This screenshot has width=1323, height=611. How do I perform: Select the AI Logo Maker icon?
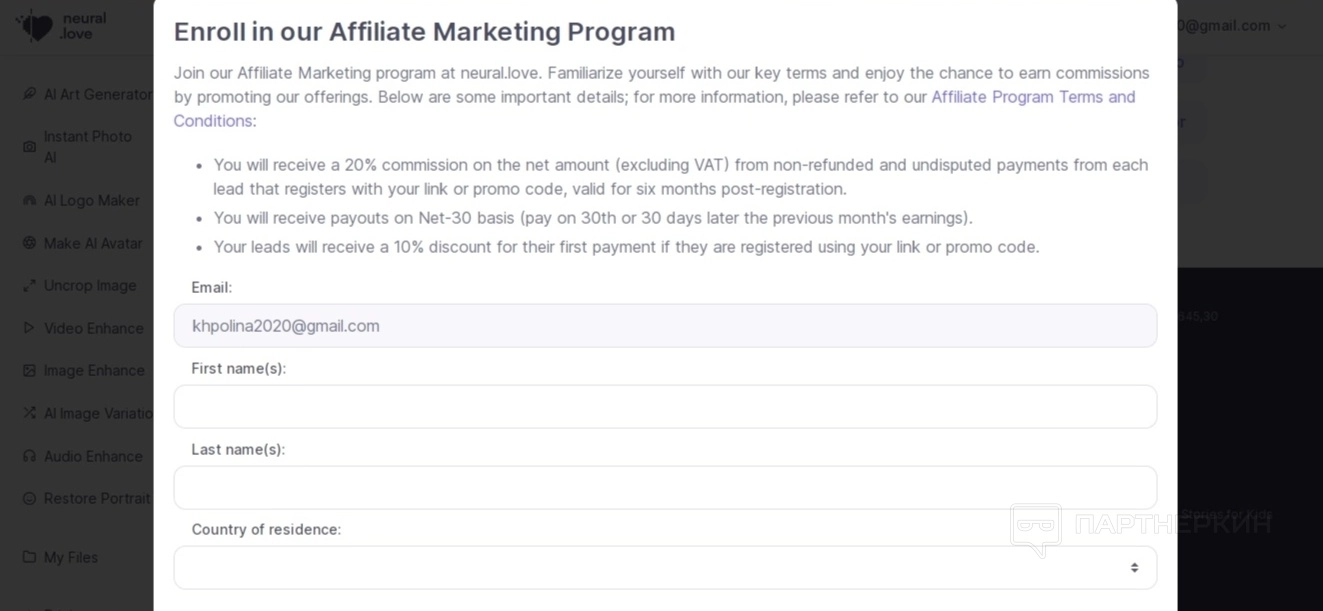(29, 200)
